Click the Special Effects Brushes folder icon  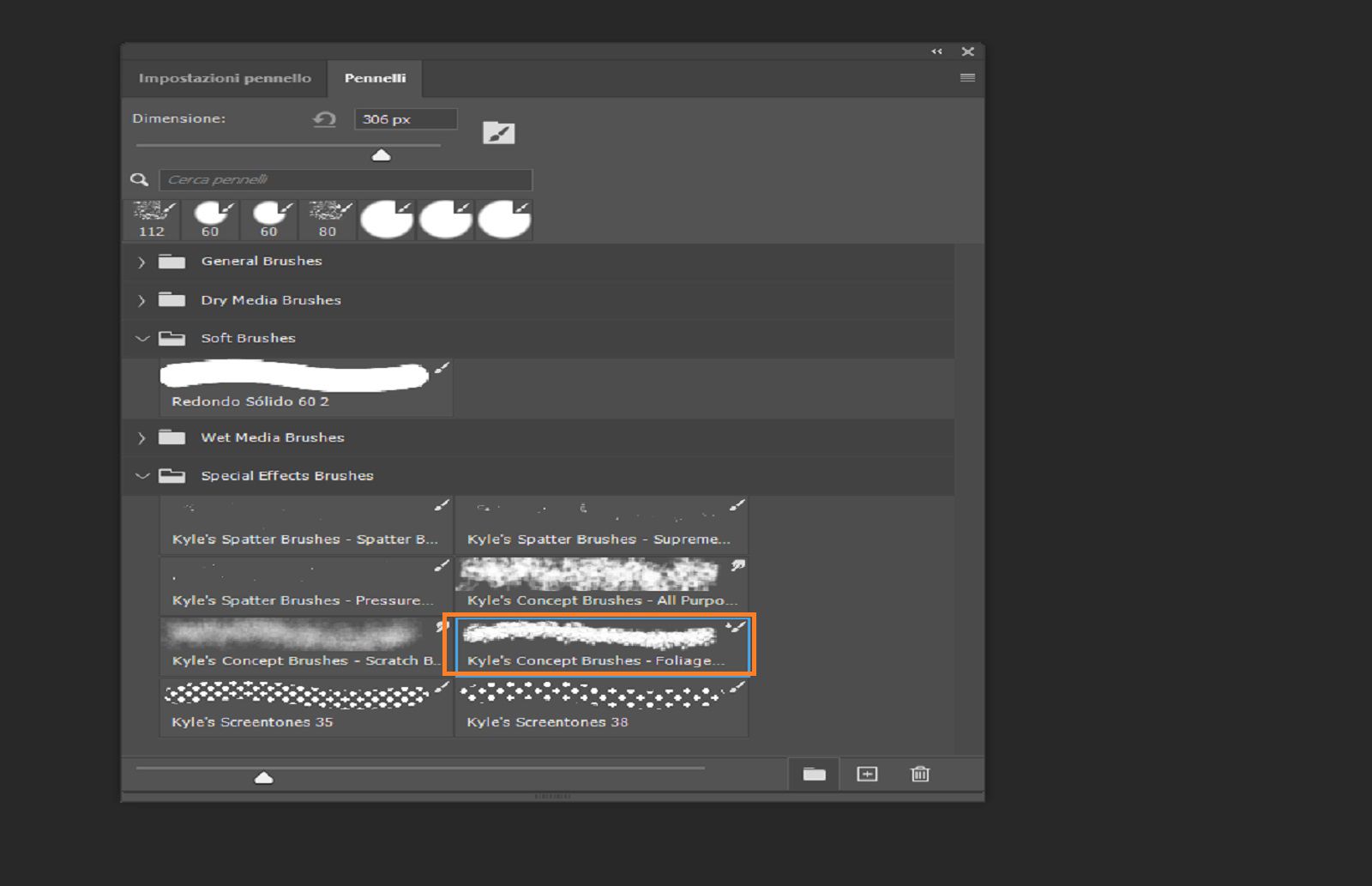tap(171, 475)
